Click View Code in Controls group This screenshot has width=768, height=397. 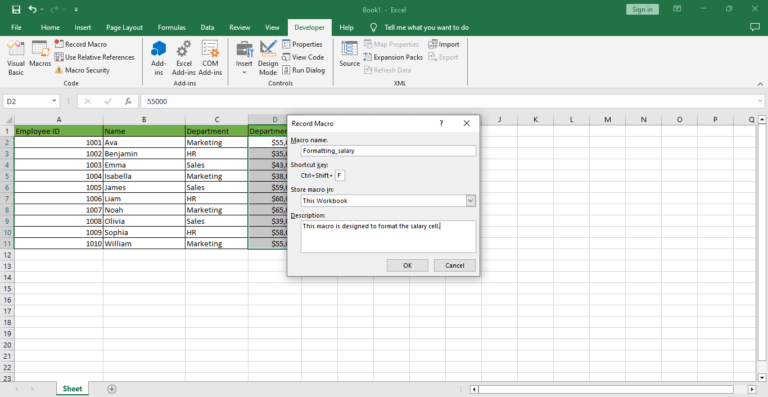click(x=303, y=57)
